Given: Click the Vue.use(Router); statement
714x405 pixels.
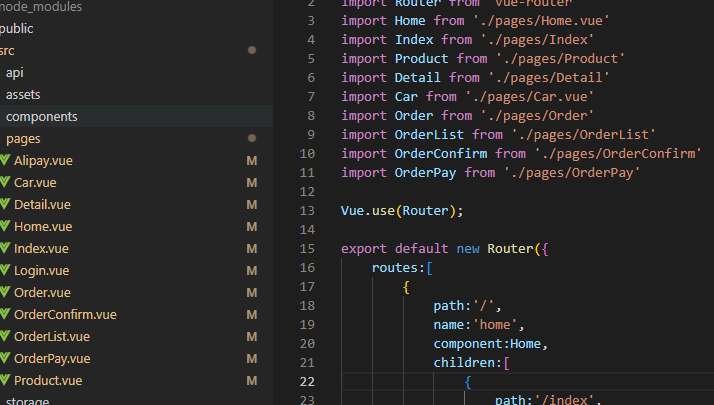Looking at the screenshot, I should pos(402,211).
